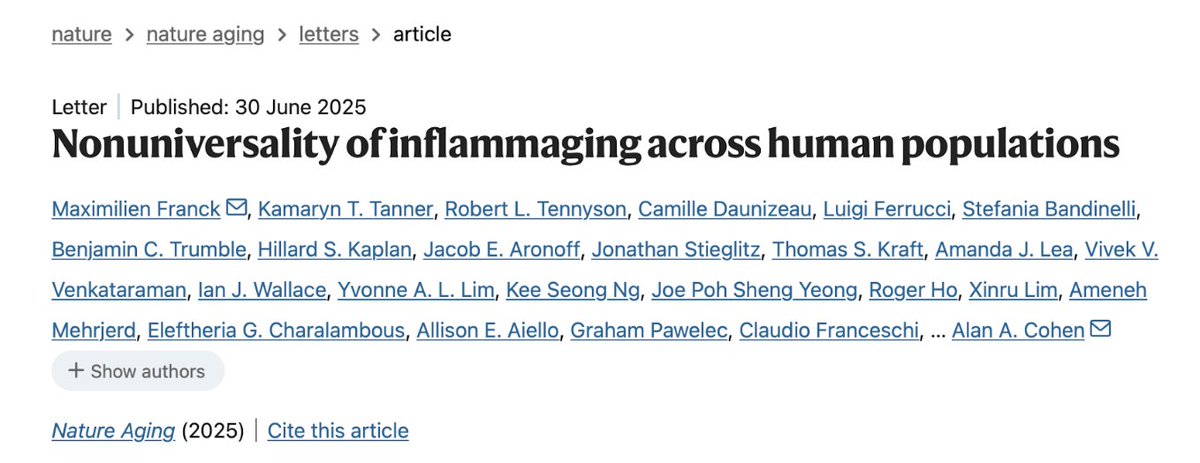Open author Maximilien Franck's profile link
The height and width of the screenshot is (463, 1200).
coord(136,209)
